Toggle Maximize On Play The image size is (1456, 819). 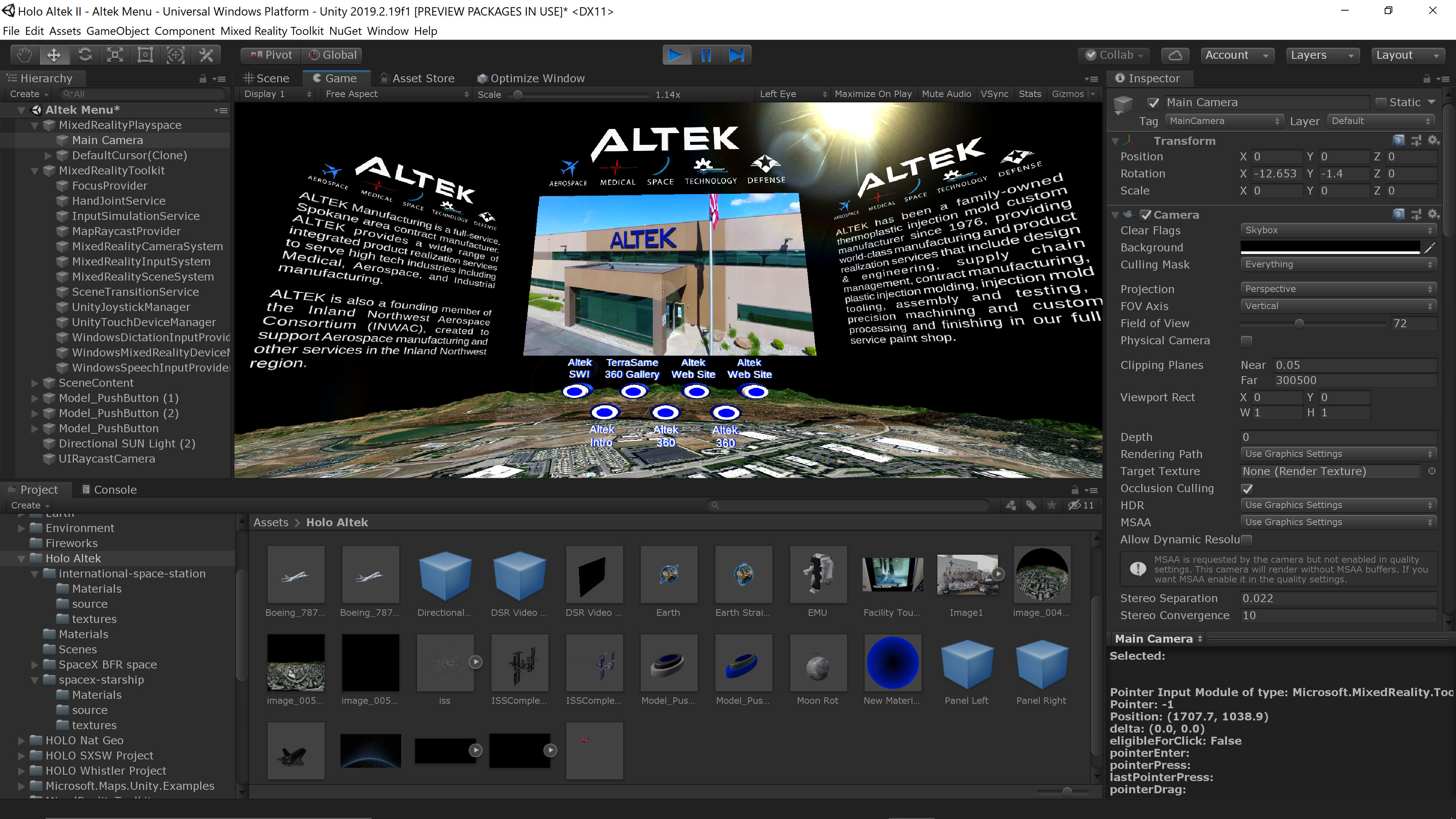point(873,94)
